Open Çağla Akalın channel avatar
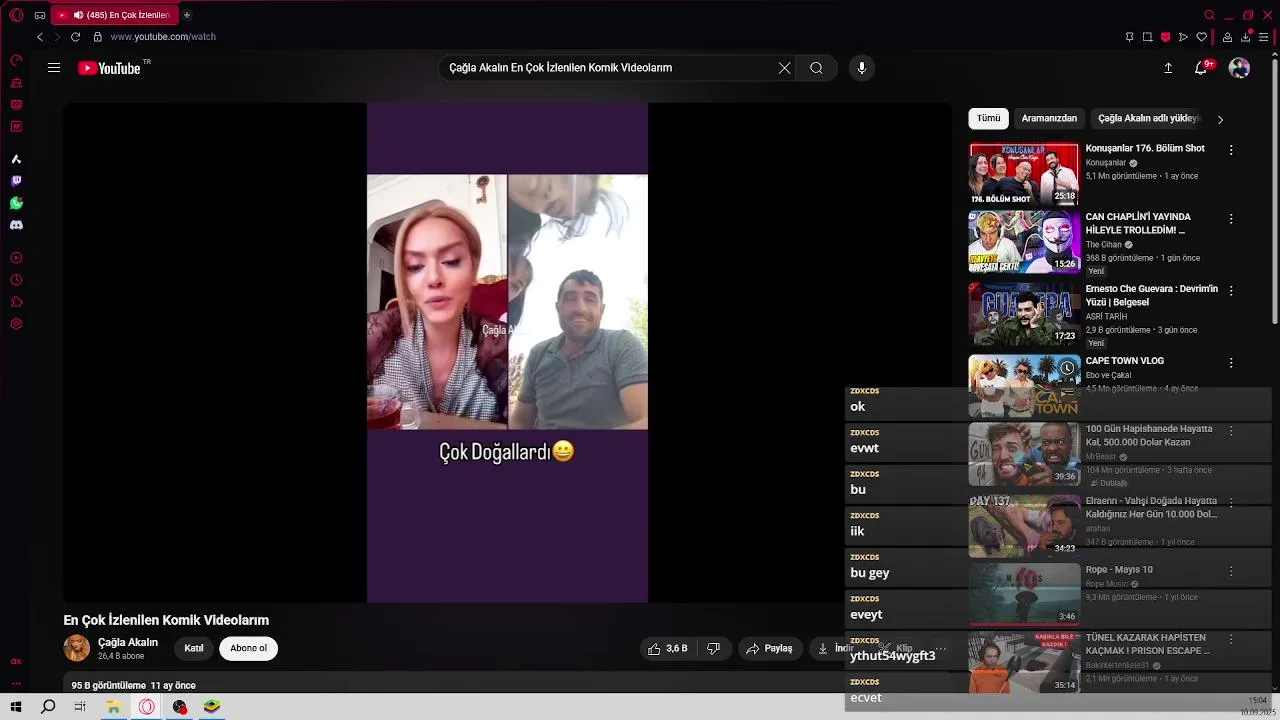The height and width of the screenshot is (720, 1280). pyautogui.click(x=77, y=648)
